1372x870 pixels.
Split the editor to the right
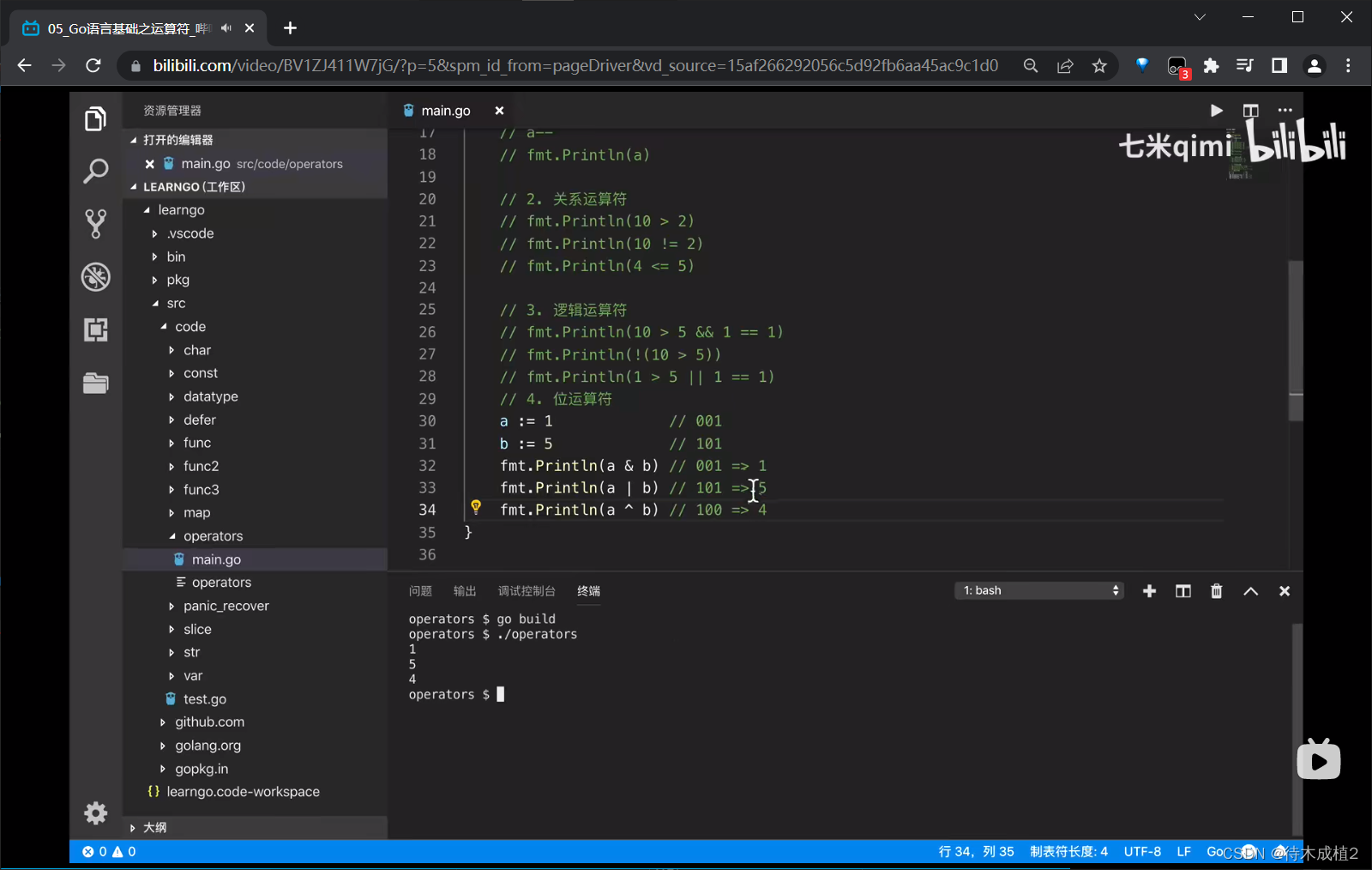(x=1250, y=110)
